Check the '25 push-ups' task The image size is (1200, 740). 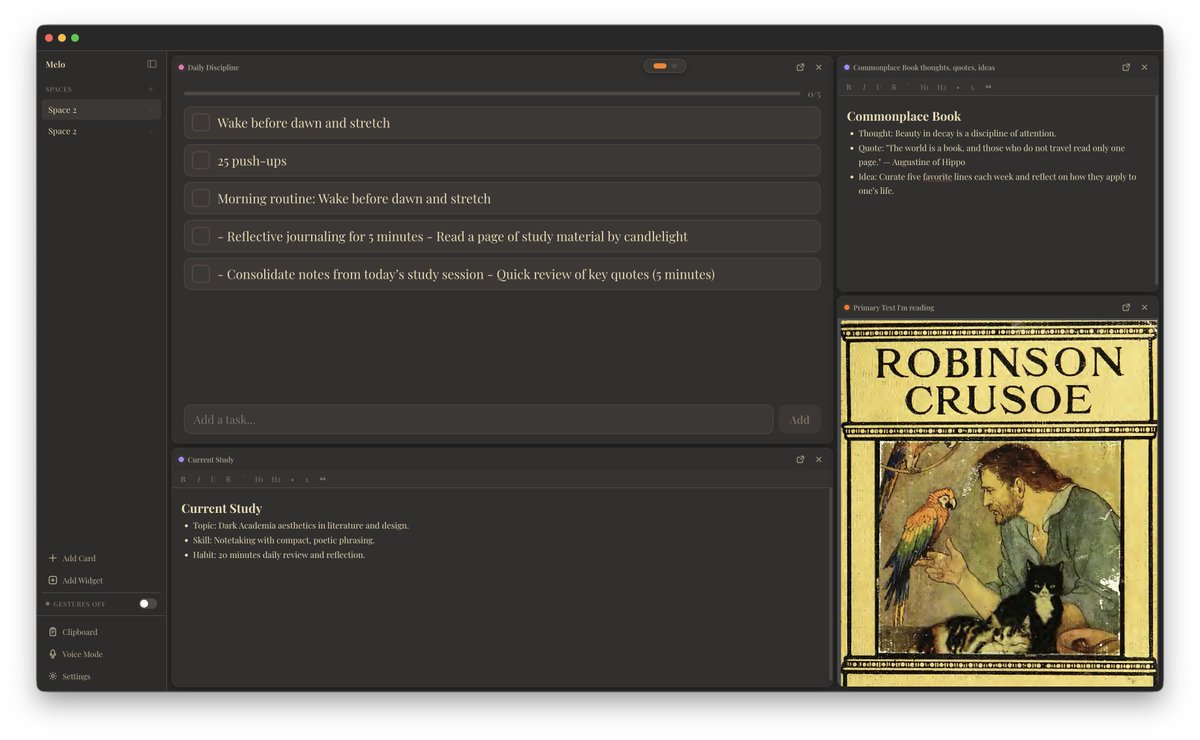(x=201, y=160)
